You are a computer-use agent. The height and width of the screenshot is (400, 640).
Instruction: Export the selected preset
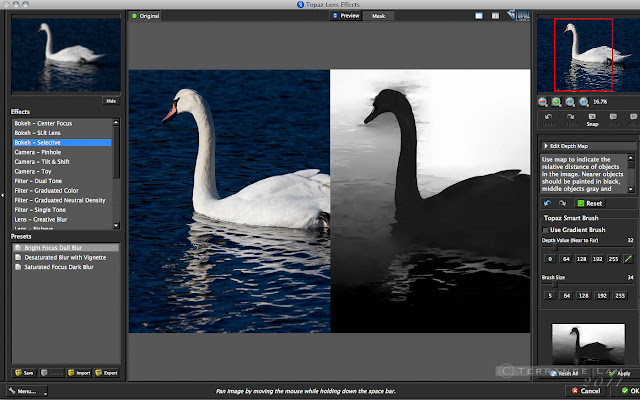[x=106, y=373]
